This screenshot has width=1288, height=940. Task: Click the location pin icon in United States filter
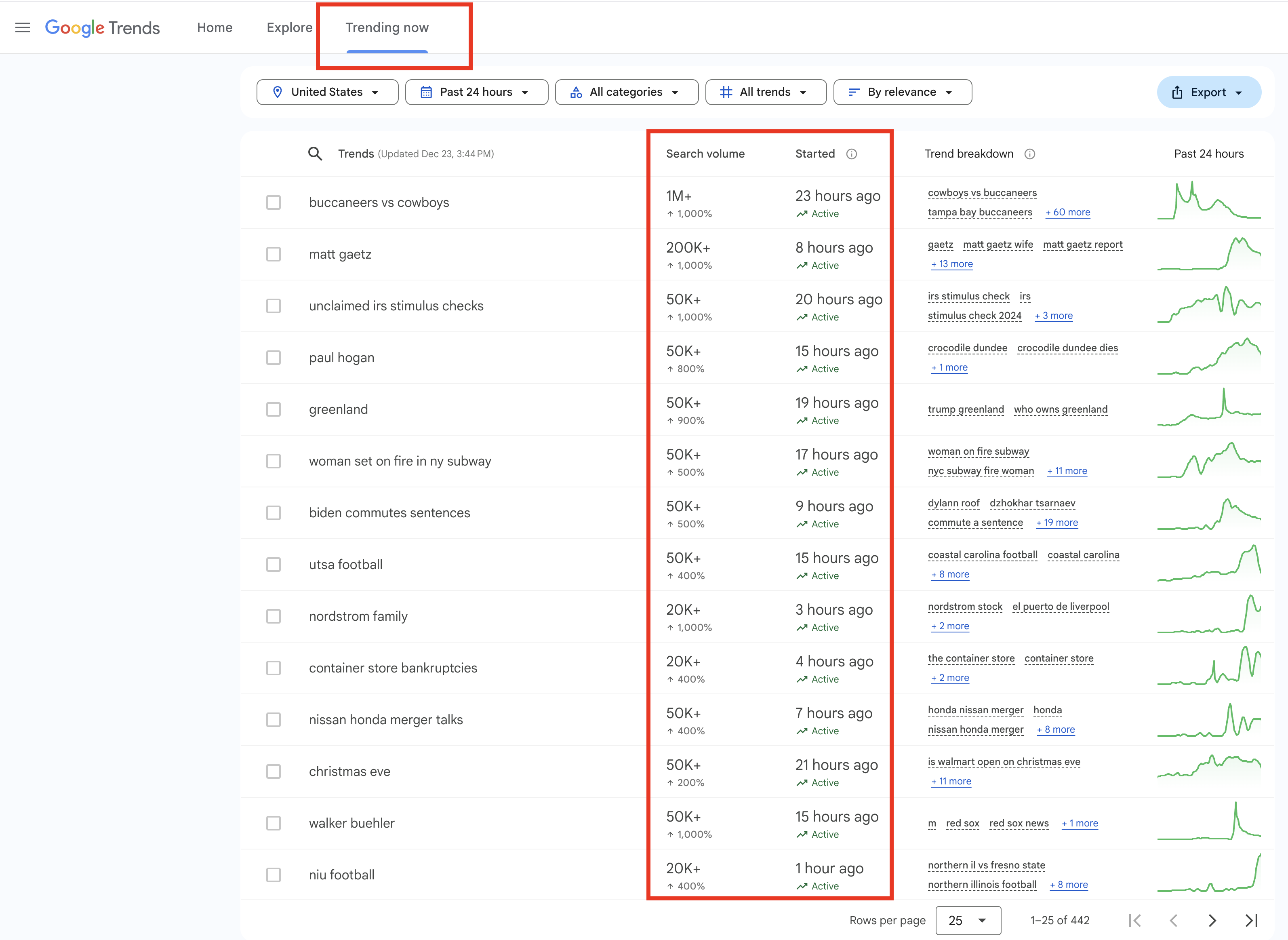click(x=278, y=92)
